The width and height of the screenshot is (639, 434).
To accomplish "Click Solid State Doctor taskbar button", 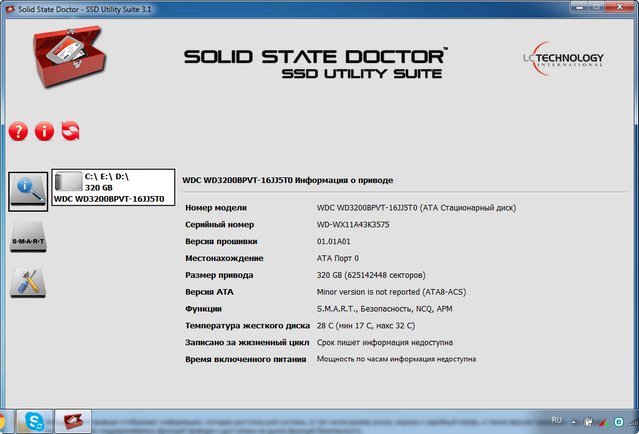I will pyautogui.click(x=73, y=421).
